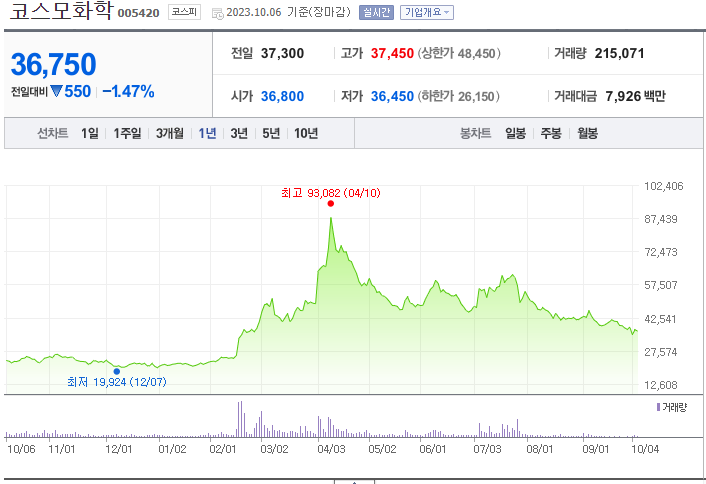
Task: Select the 3개월 line chart tab
Action: [x=170, y=133]
